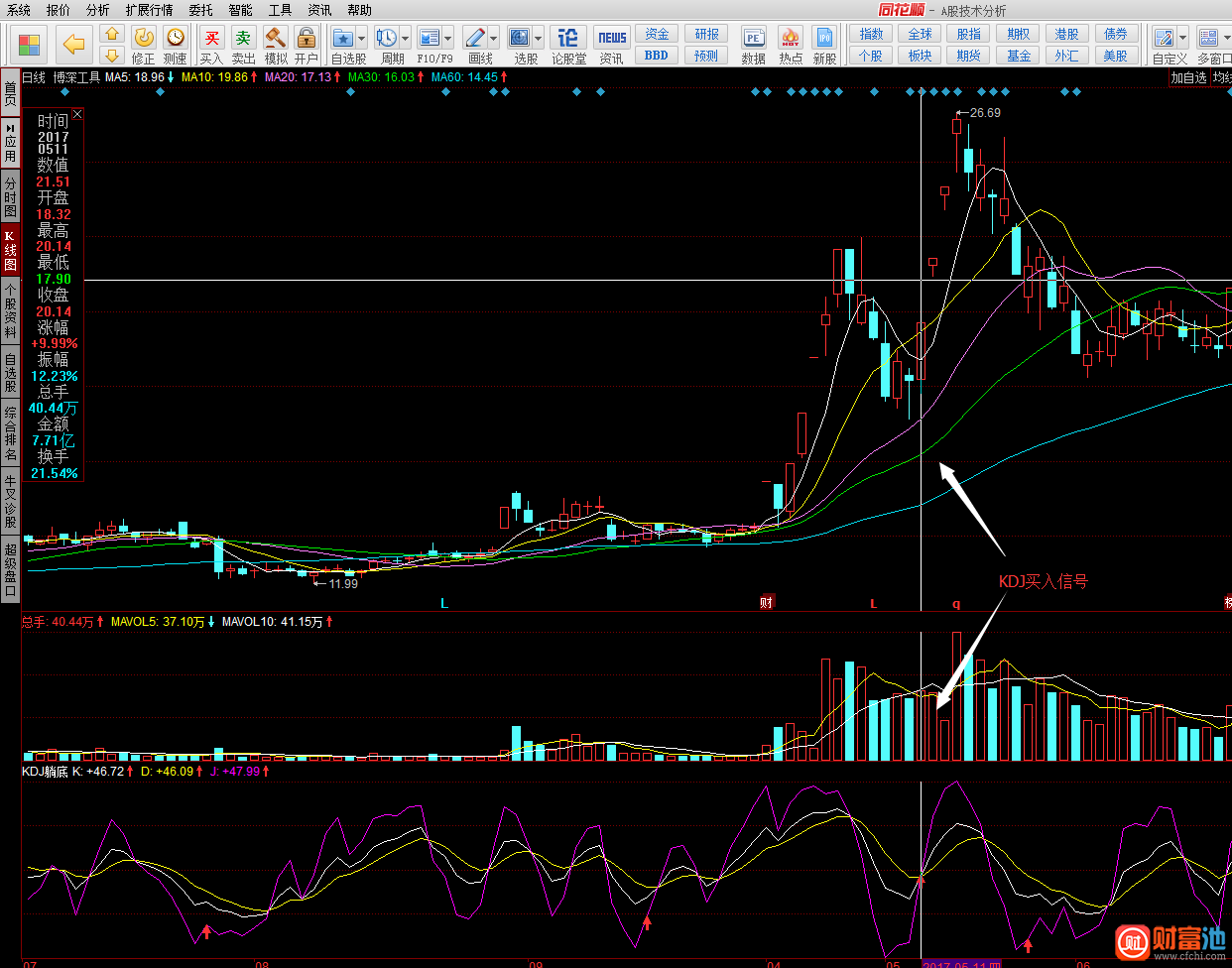Image resolution: width=1232 pixels, height=968 pixels.
Task: Expand the 选股 dropdown arrow
Action: click(537, 39)
